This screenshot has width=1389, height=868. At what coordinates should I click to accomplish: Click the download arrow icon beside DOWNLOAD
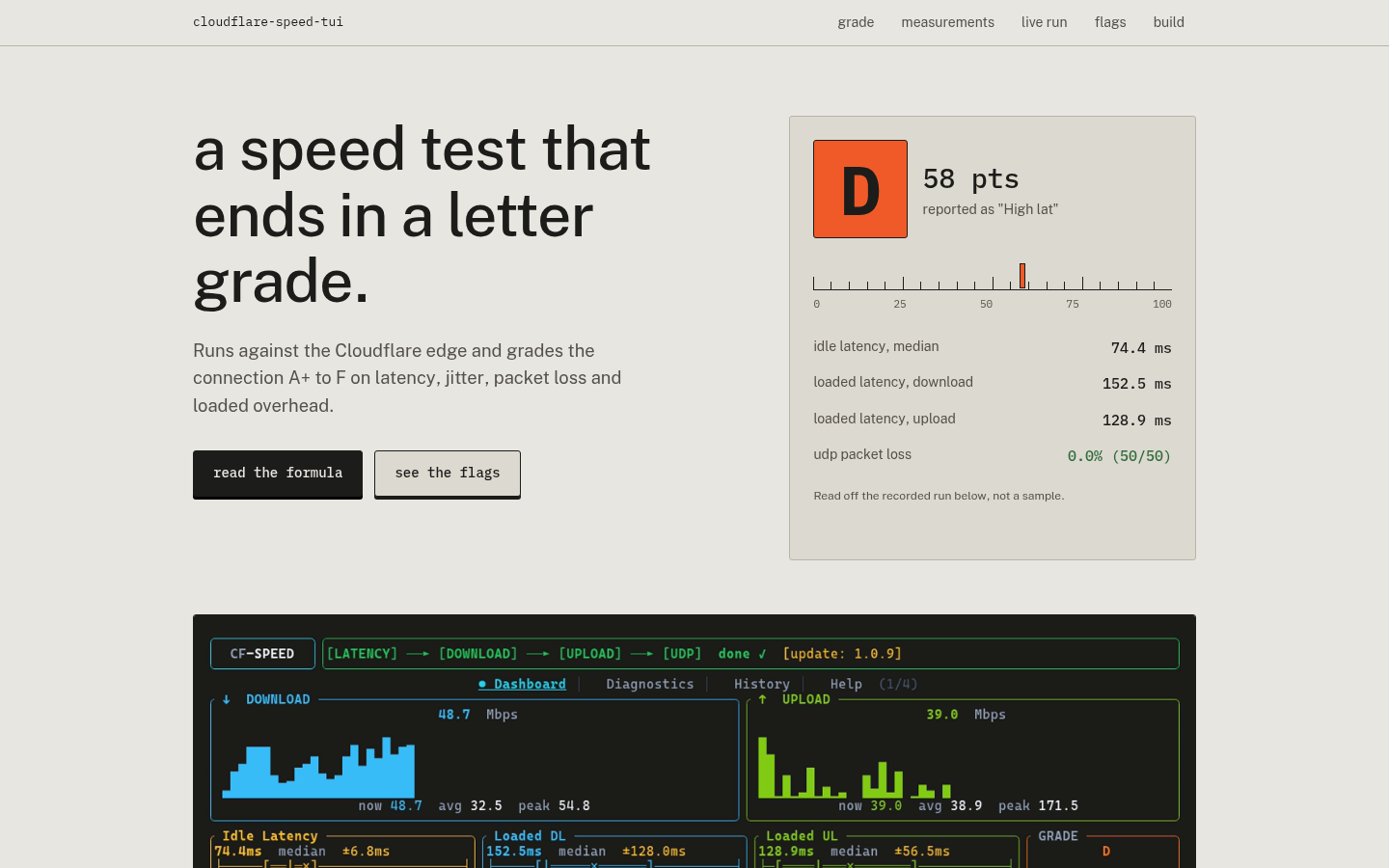pyautogui.click(x=227, y=699)
